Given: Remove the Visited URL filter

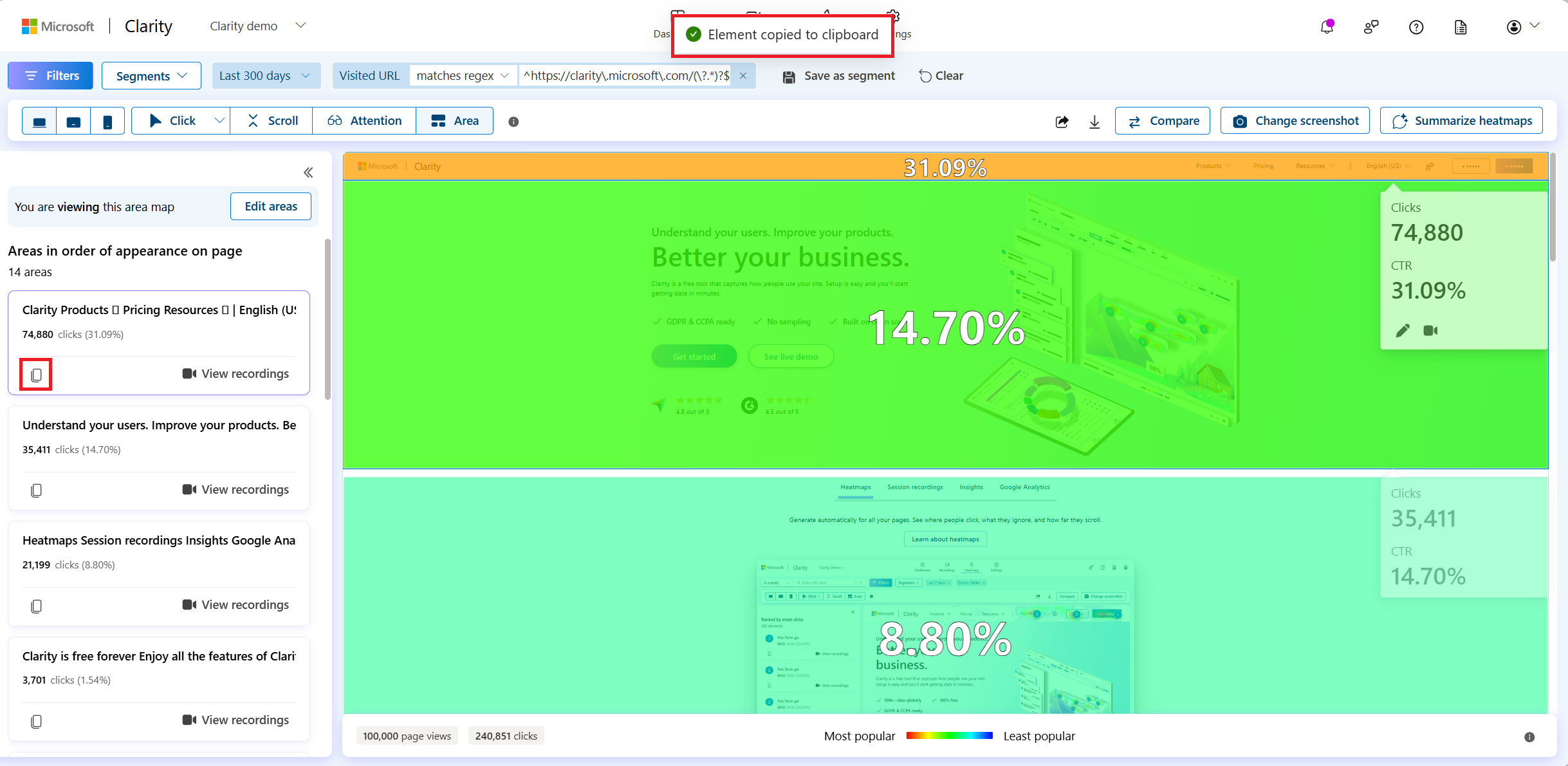Looking at the screenshot, I should point(743,76).
